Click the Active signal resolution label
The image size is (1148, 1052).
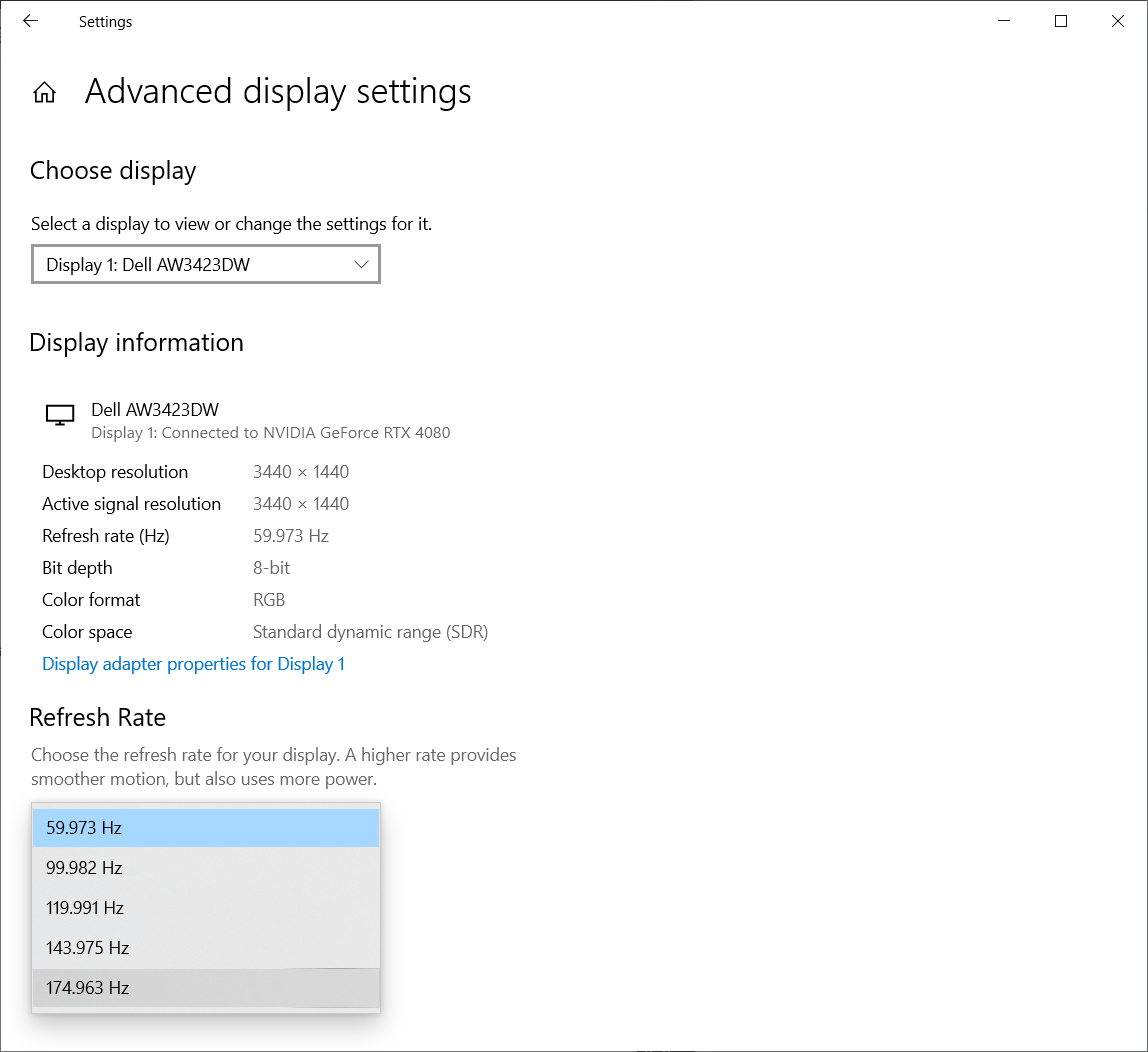click(x=132, y=504)
